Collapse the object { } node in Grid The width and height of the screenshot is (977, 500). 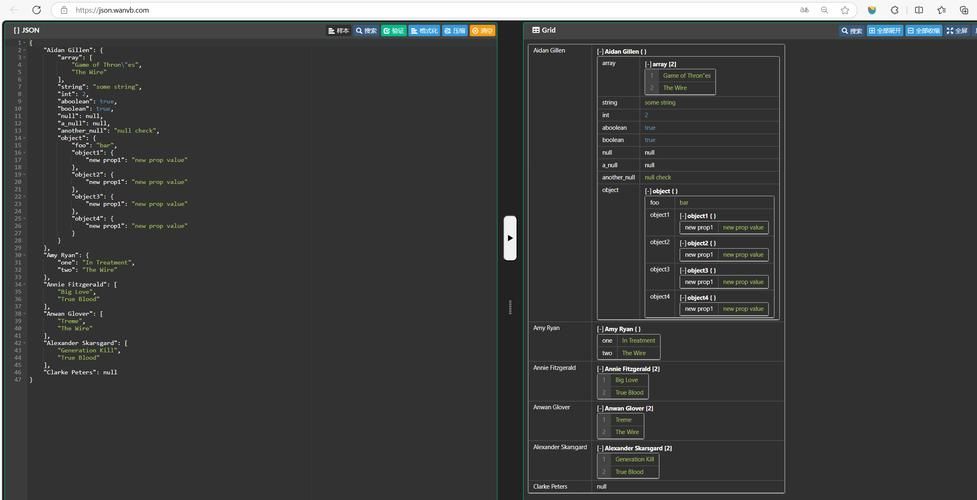(648, 191)
